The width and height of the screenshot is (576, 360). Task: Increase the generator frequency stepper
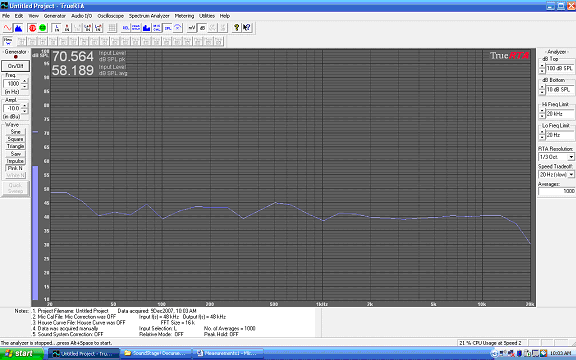click(25, 81)
